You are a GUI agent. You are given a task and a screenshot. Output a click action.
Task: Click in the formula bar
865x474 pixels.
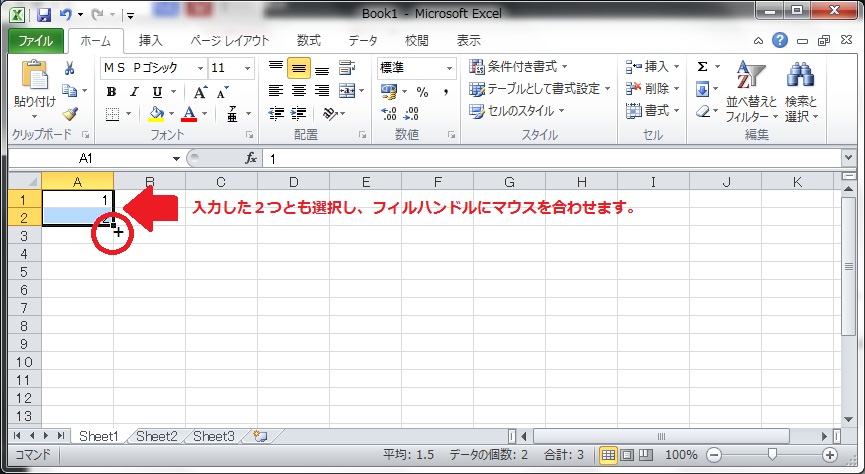point(552,159)
